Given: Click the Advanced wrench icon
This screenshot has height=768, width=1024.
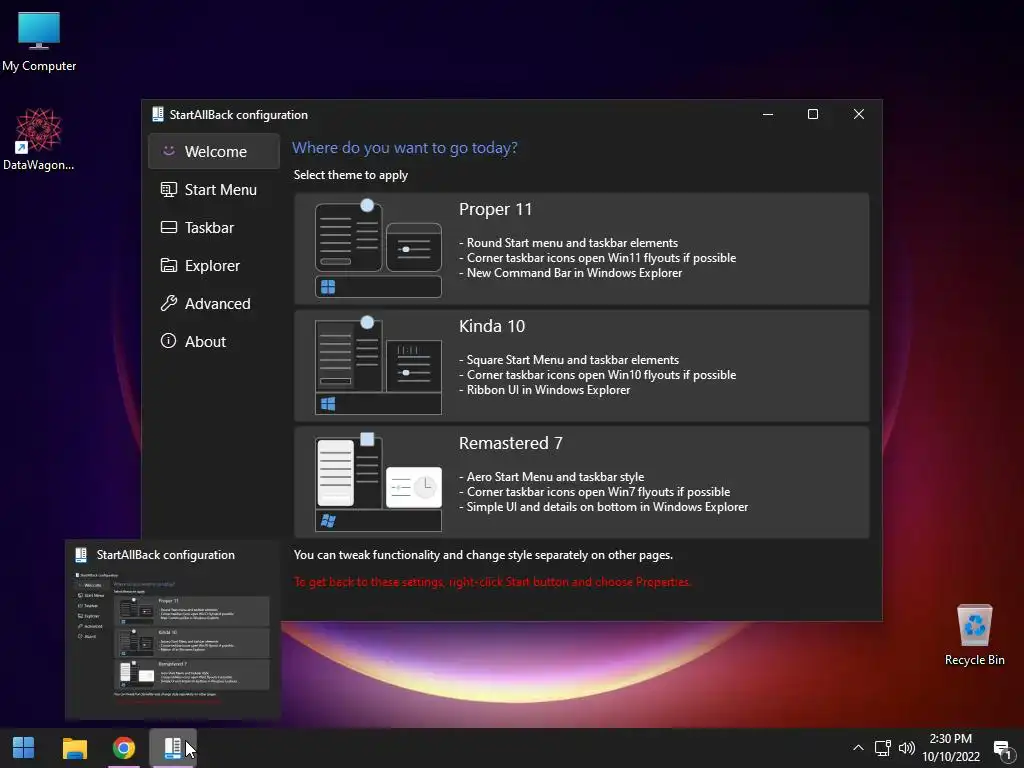Looking at the screenshot, I should point(168,303).
